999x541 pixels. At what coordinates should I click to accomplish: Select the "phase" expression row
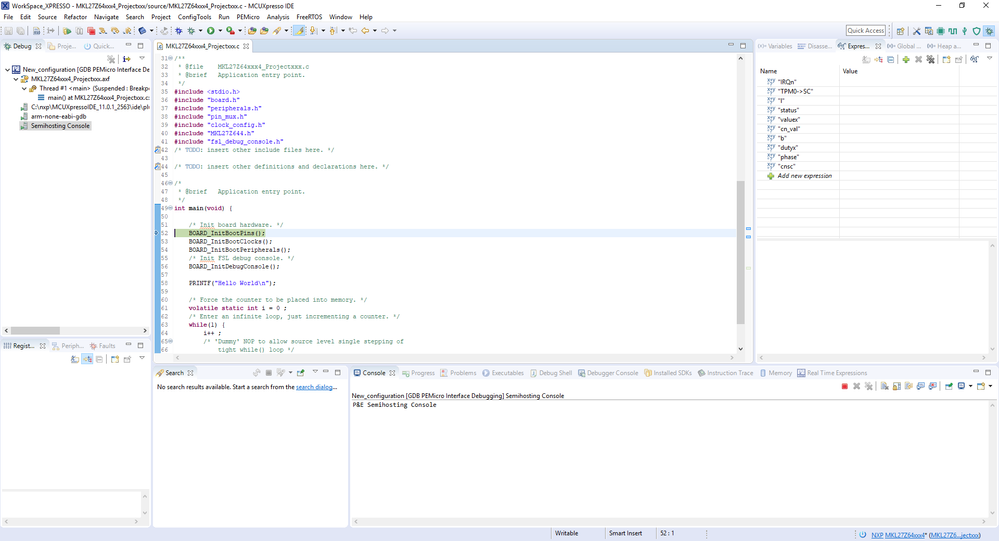pos(788,157)
